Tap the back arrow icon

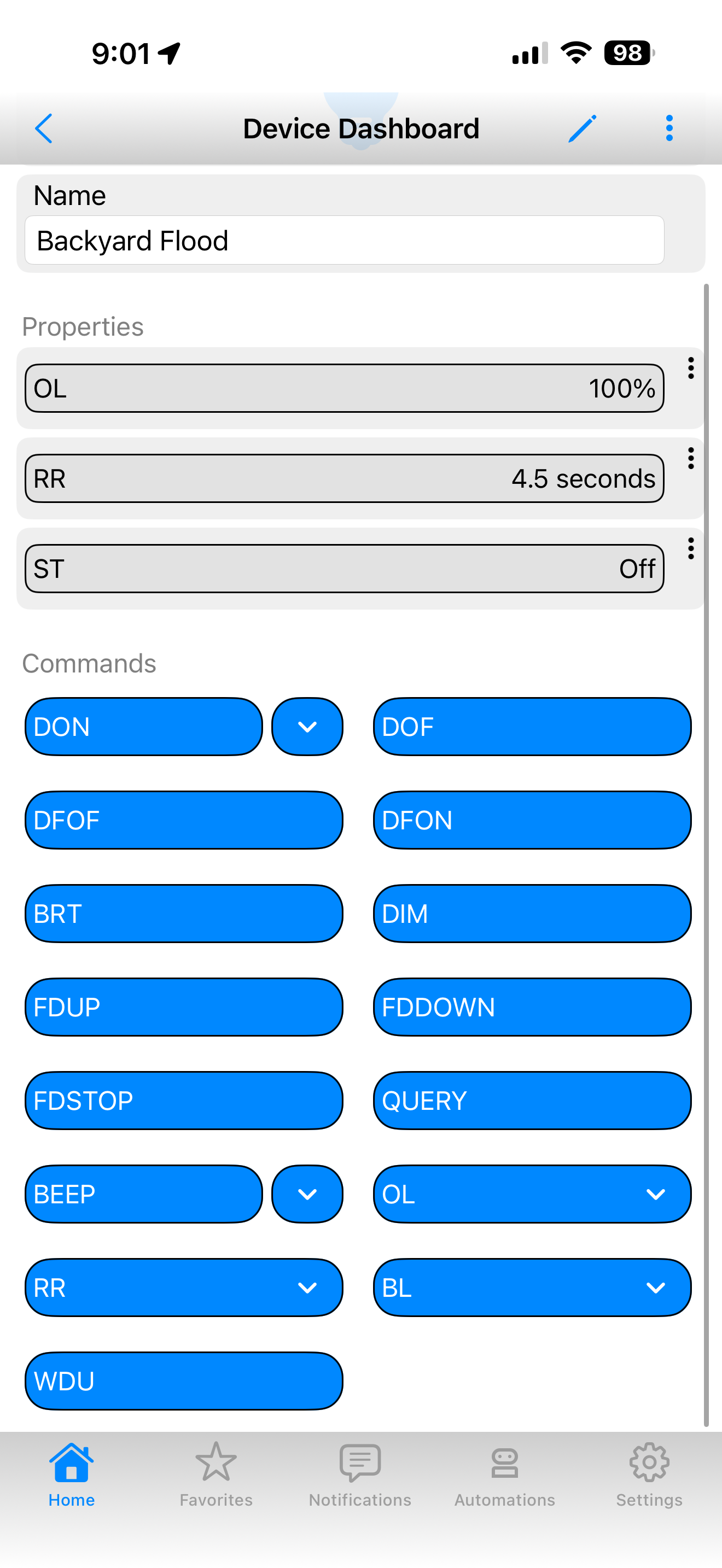44,128
